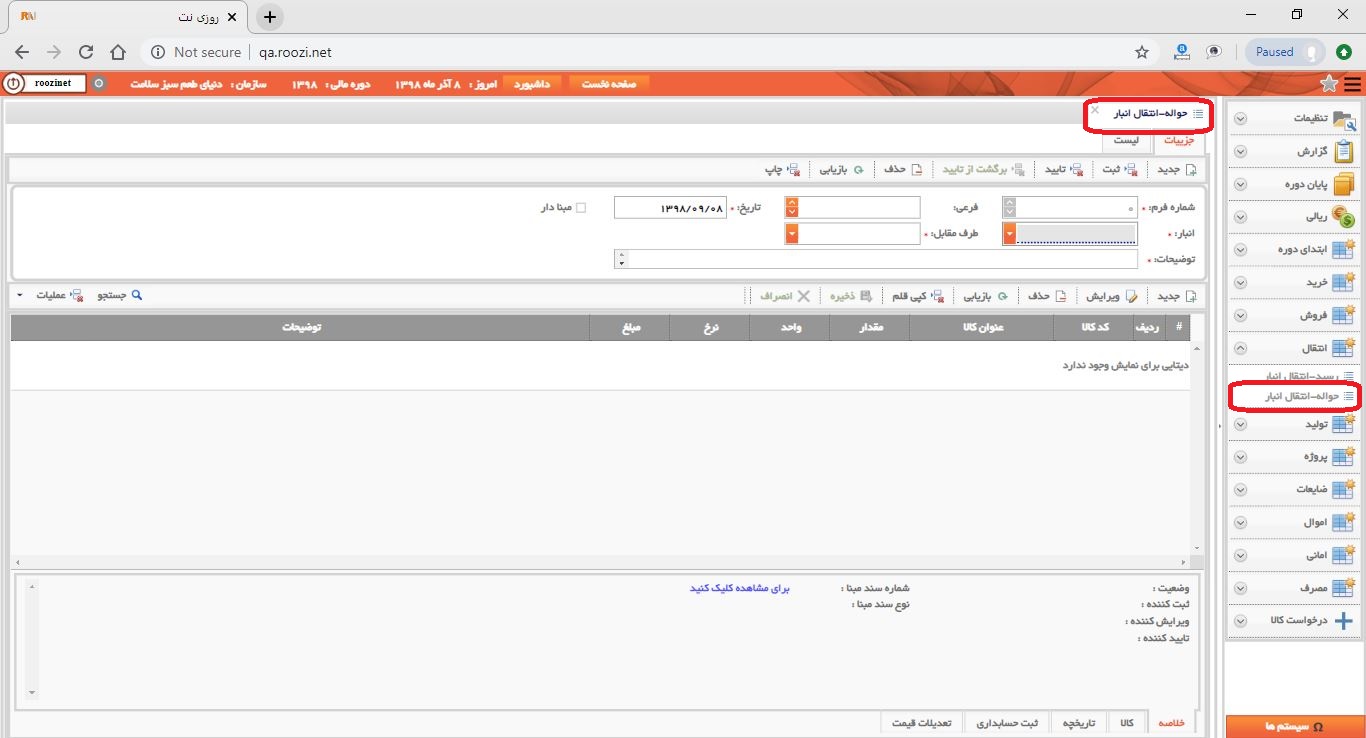This screenshot has width=1366, height=738.
Task: Click the برای مشاهده کلیک کنید link
Action: click(x=739, y=588)
